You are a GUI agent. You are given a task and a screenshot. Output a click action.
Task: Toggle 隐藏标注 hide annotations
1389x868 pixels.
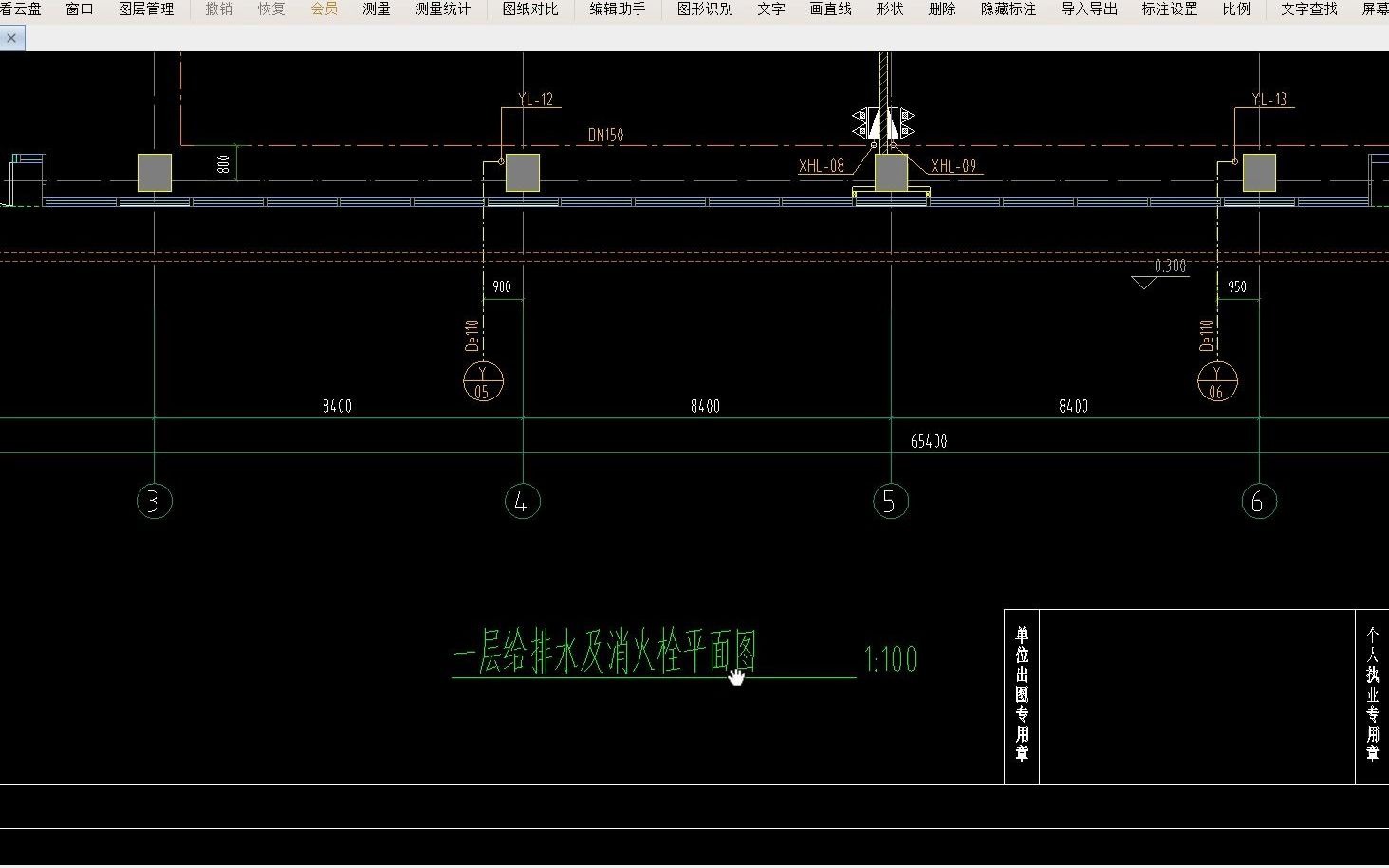click(x=1009, y=9)
